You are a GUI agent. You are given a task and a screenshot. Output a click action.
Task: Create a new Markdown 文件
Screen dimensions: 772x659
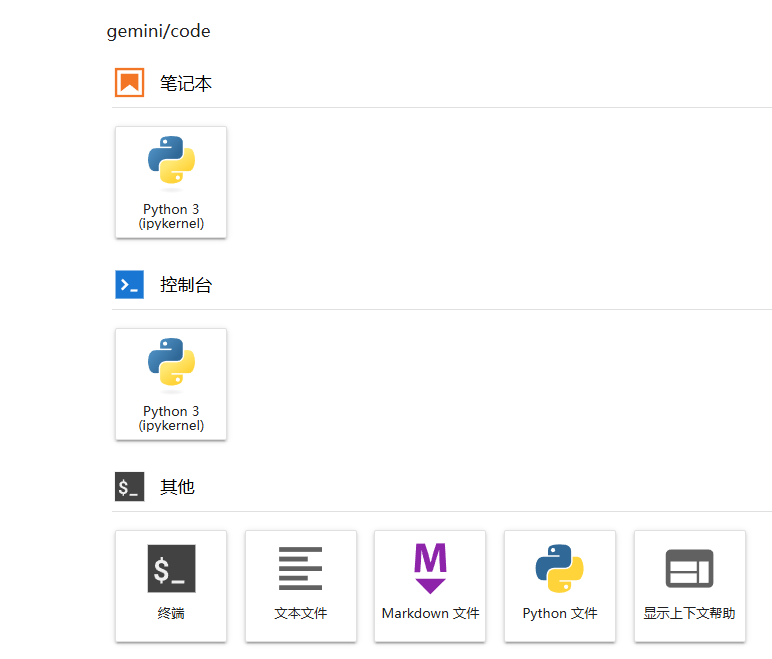pyautogui.click(x=430, y=586)
